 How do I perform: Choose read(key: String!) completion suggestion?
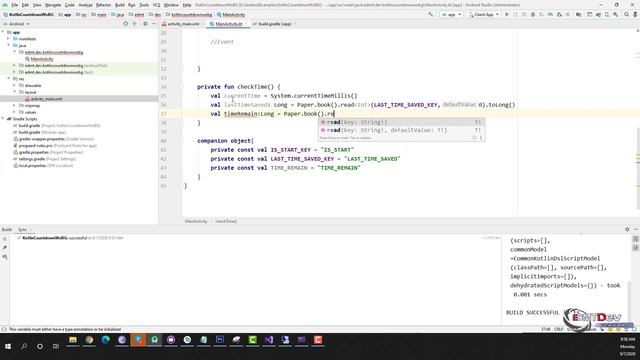pyautogui.click(x=402, y=122)
